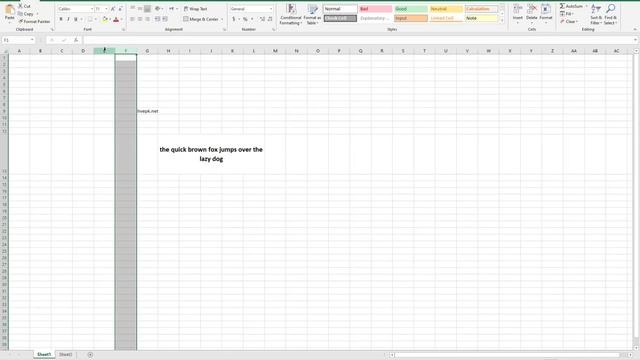
Task: Click the Name Box field
Action: coord(16,40)
